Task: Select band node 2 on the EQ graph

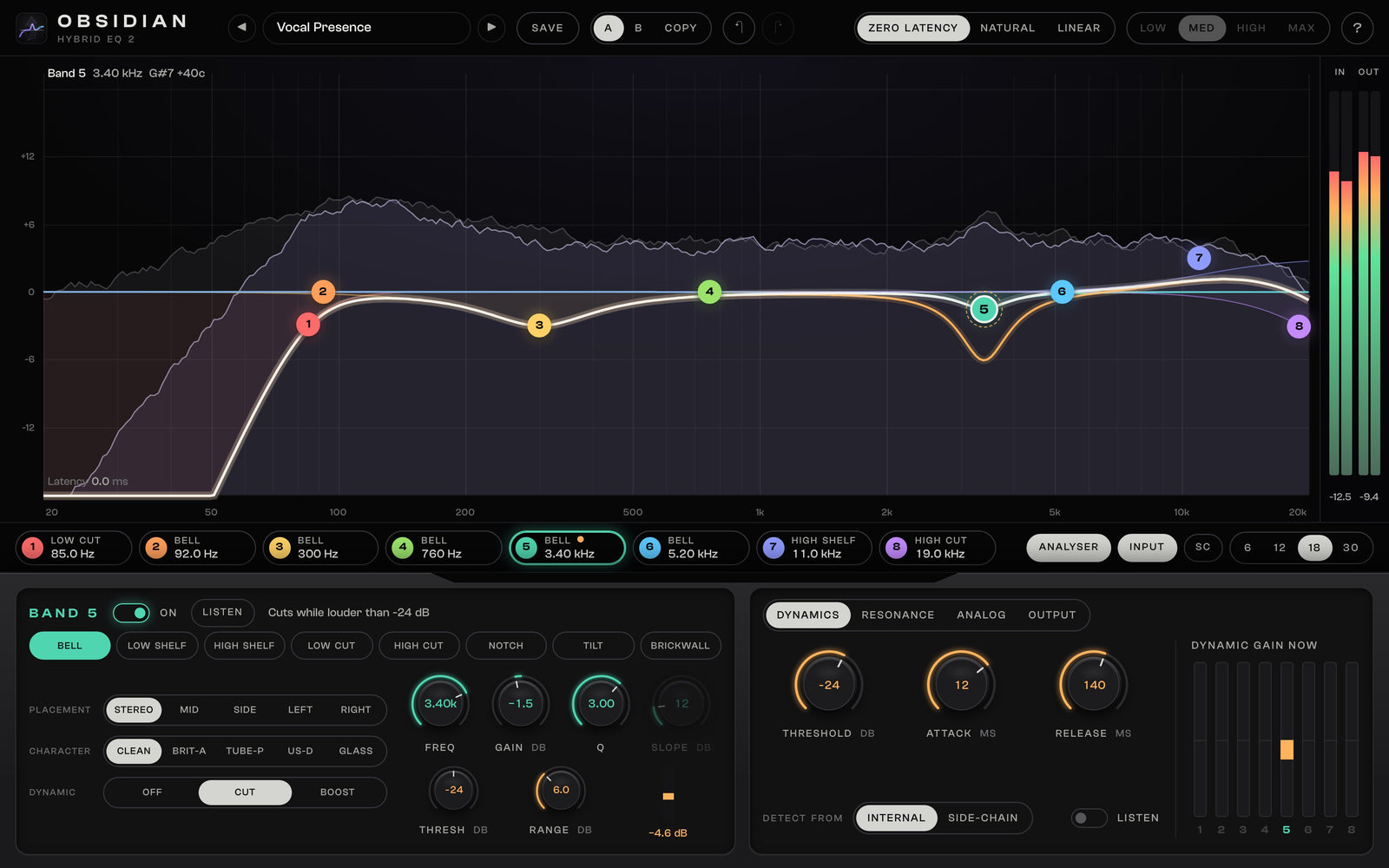Action: click(x=323, y=292)
